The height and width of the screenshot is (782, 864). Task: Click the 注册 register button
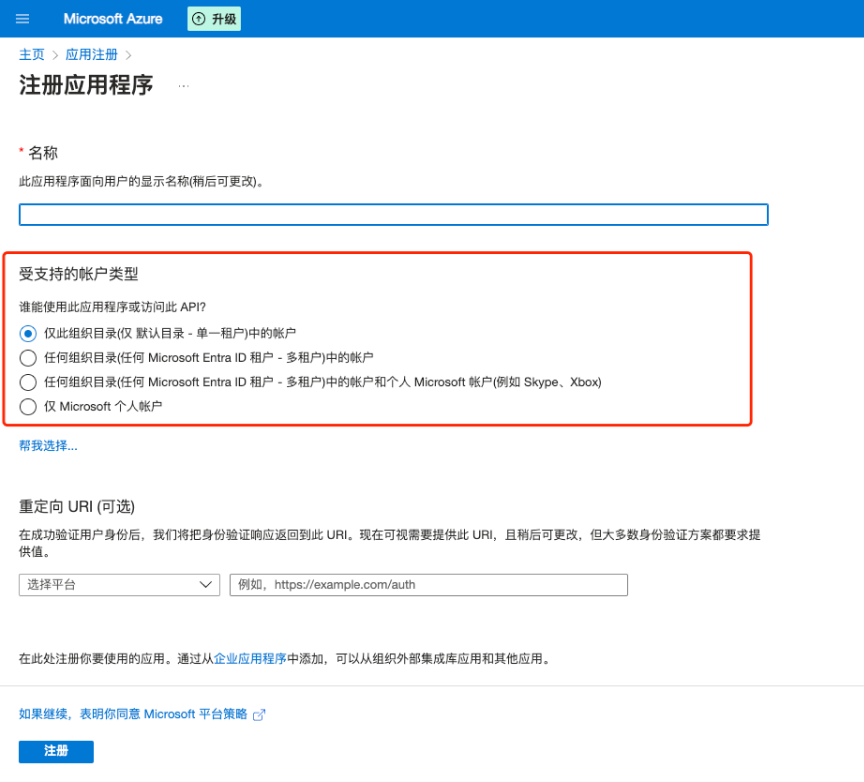(56, 752)
